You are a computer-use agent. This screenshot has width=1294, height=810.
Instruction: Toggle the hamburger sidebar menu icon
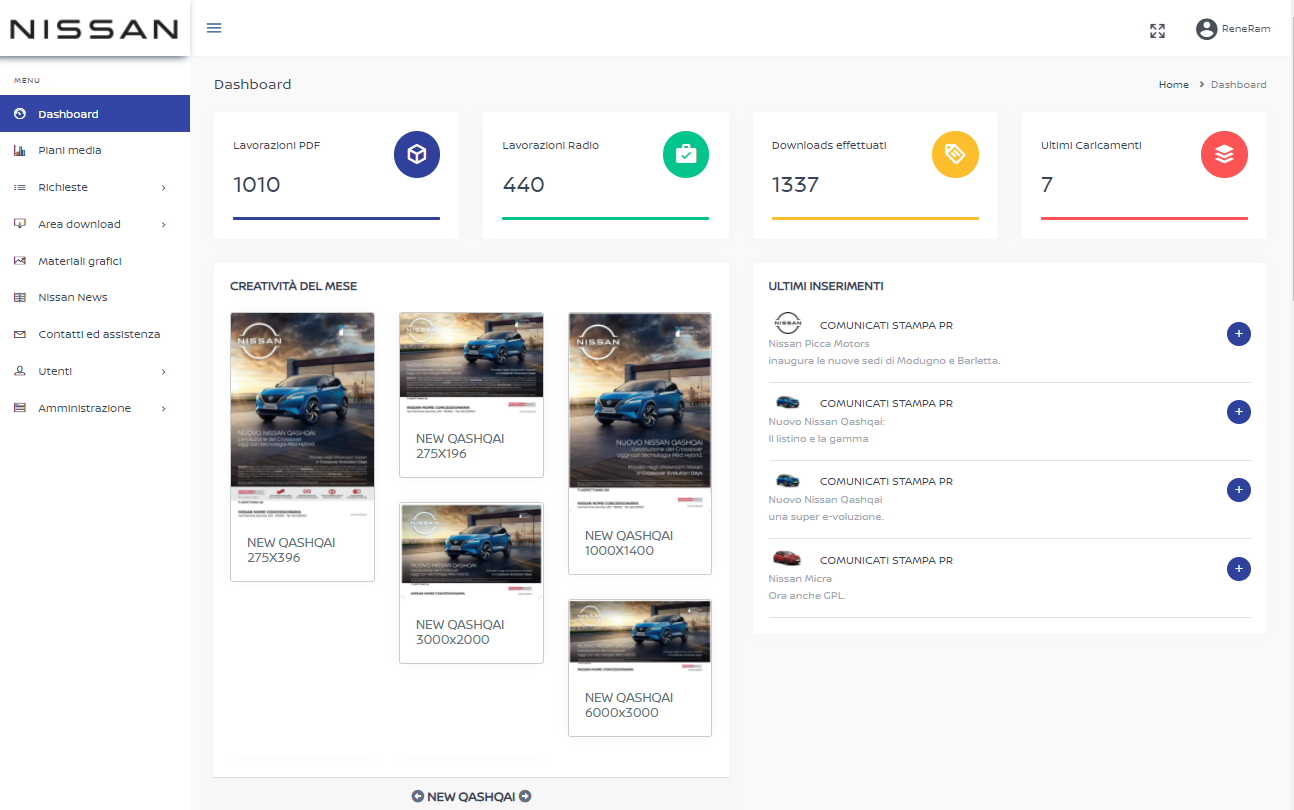tap(214, 28)
